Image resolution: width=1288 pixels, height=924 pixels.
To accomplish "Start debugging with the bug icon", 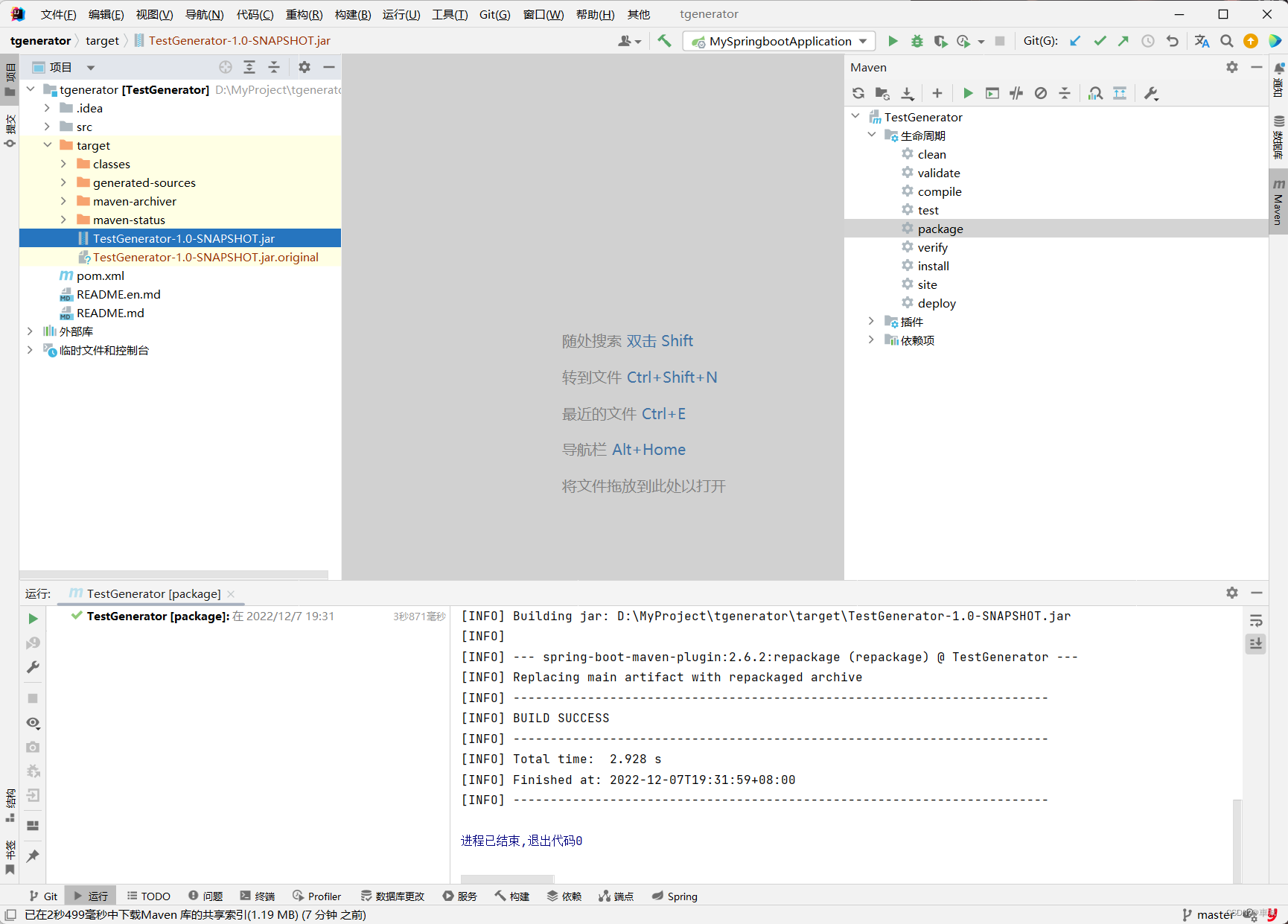I will pos(917,41).
